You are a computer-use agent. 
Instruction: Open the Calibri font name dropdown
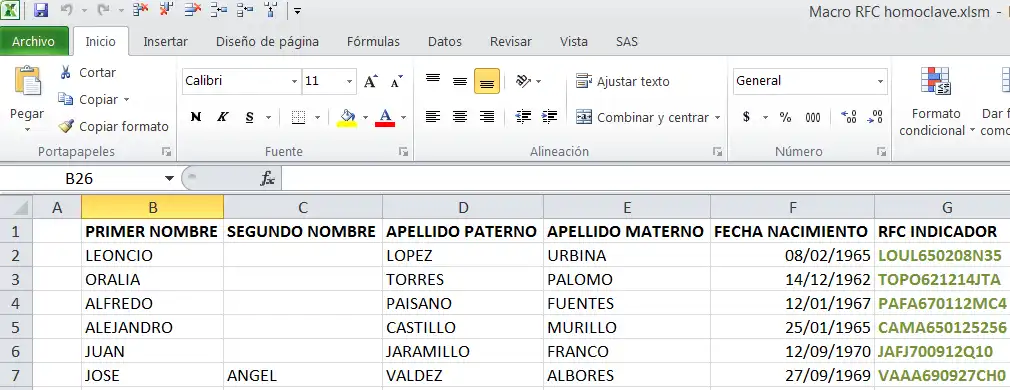coord(294,82)
